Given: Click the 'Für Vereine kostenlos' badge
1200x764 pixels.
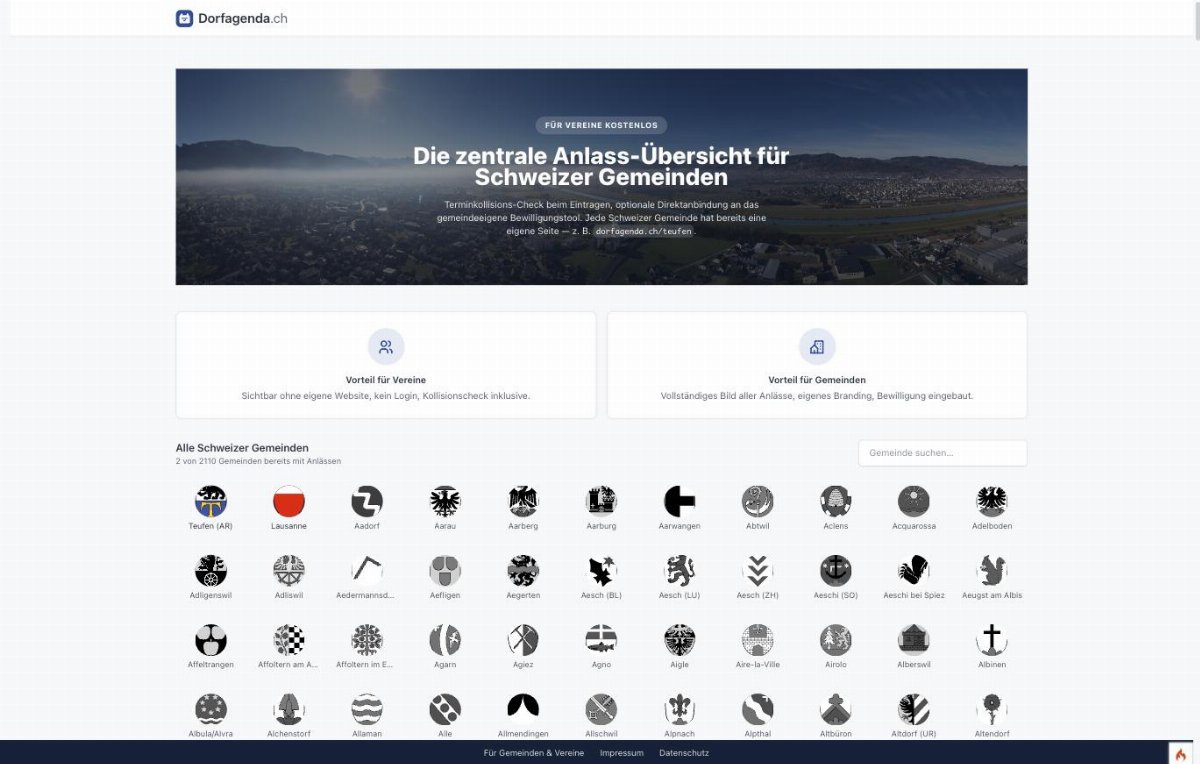Looking at the screenshot, I should coord(601,125).
